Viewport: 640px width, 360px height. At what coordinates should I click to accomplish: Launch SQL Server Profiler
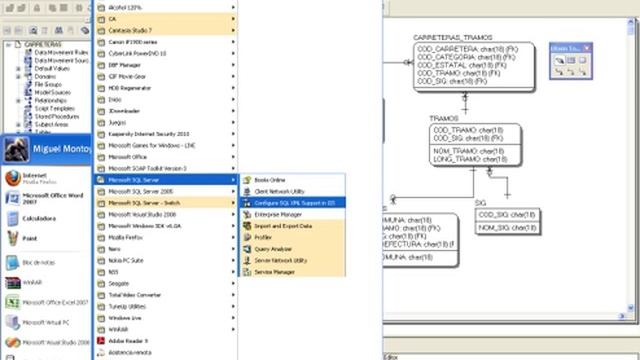tap(293, 237)
